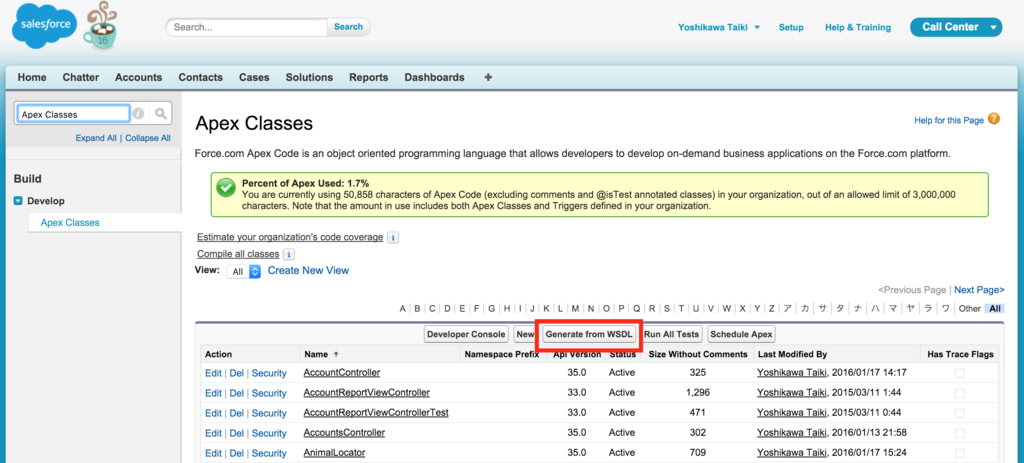Sort by Last Modified By column

(792, 355)
